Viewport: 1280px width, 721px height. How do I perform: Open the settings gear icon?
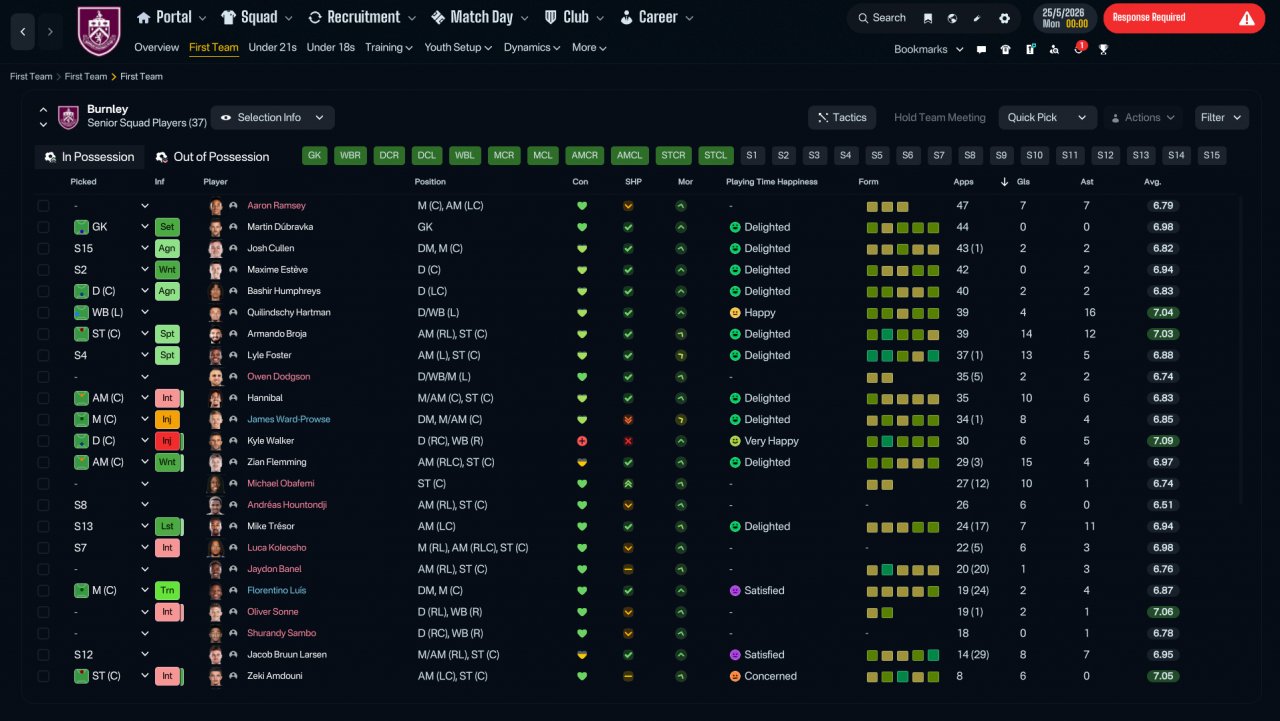pos(1004,18)
